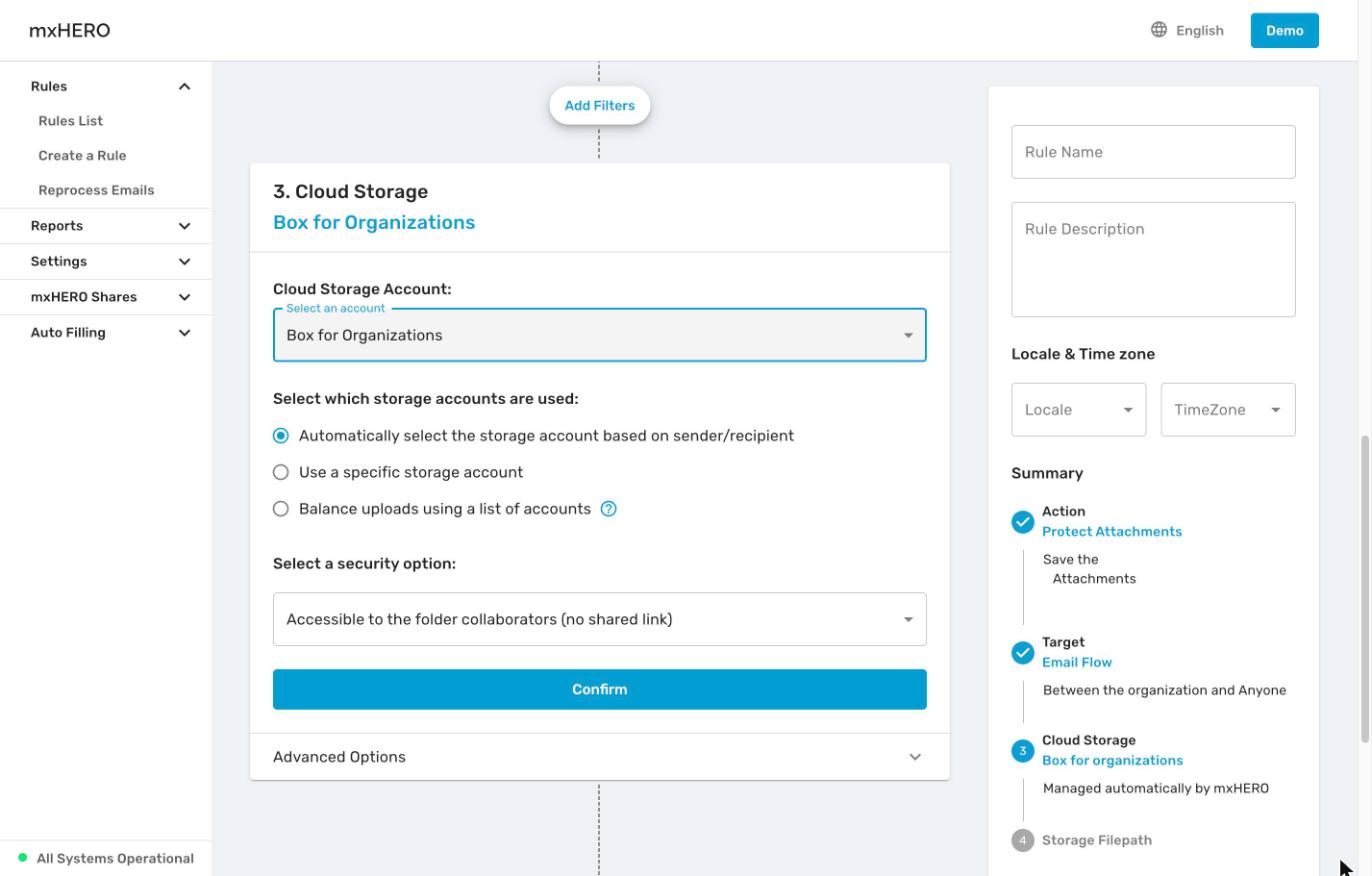Open the Cloud Storage Account dropdown
Image resolution: width=1372 pixels, height=876 pixels.
[600, 335]
